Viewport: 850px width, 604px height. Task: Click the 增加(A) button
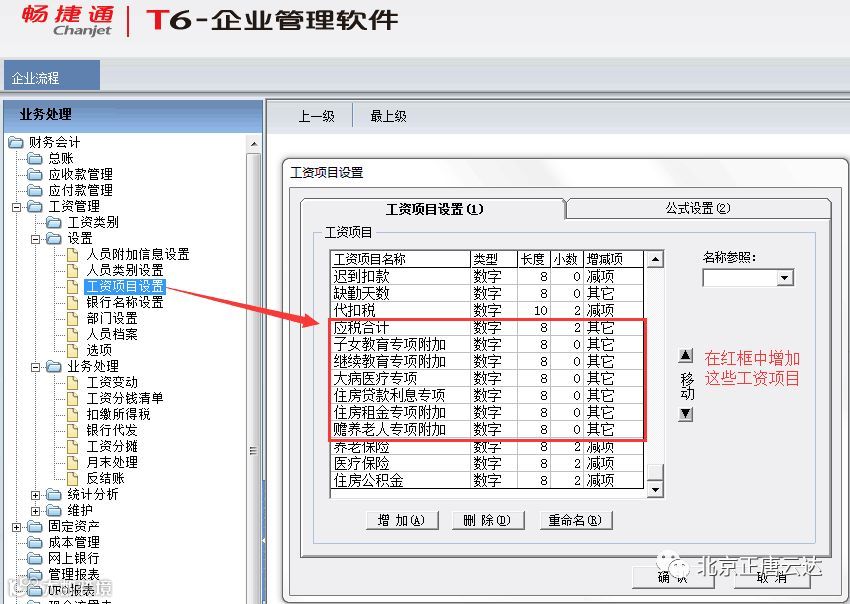tap(402, 521)
